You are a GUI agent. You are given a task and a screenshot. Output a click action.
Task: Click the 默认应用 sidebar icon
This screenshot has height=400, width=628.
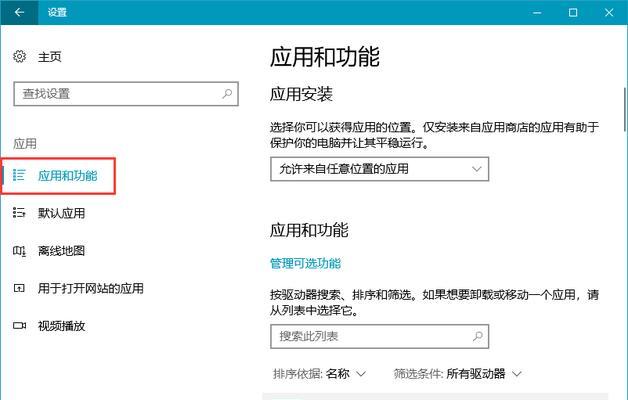coord(19,213)
